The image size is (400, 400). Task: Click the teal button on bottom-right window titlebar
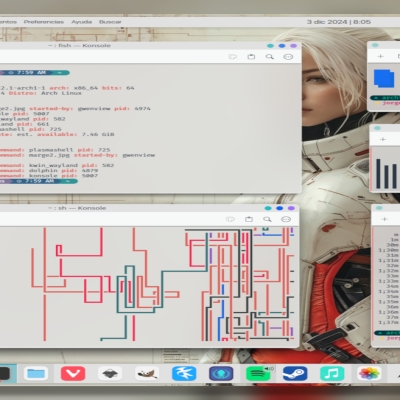379,208
